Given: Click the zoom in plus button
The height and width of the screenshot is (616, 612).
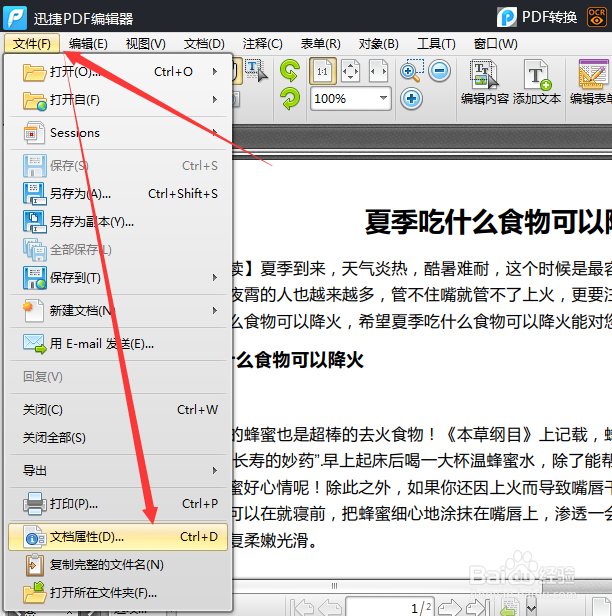Looking at the screenshot, I should point(411,99).
